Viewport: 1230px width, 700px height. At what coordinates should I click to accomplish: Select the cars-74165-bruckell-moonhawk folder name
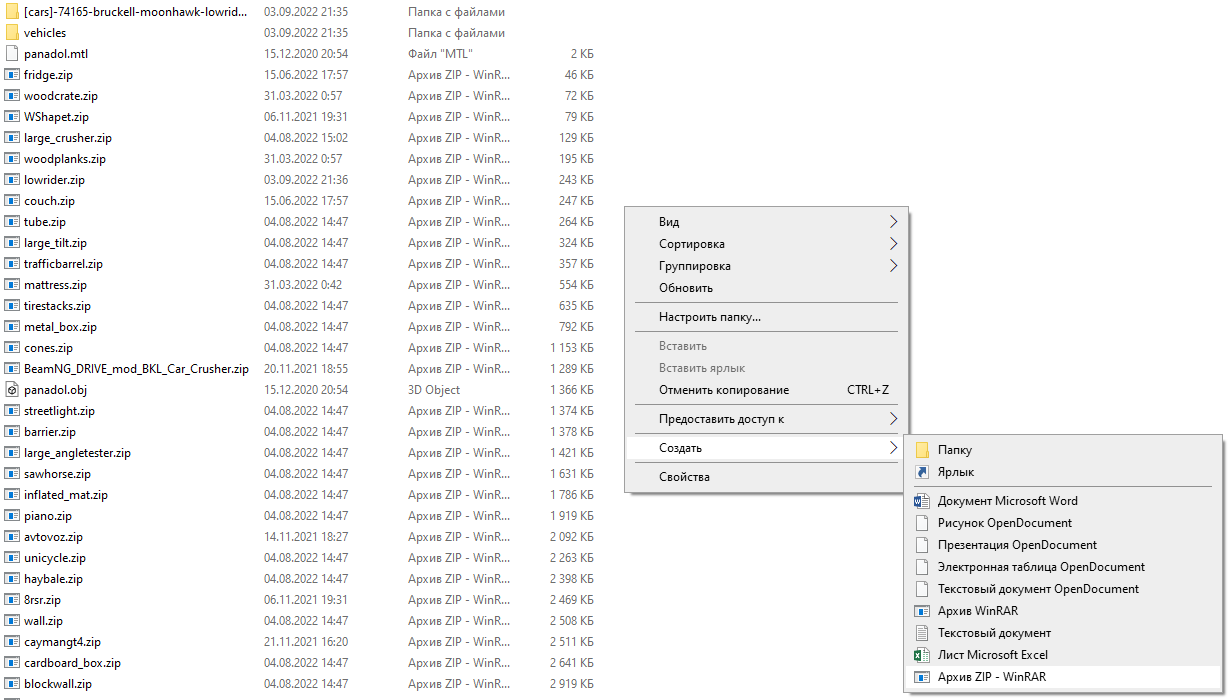(x=136, y=12)
